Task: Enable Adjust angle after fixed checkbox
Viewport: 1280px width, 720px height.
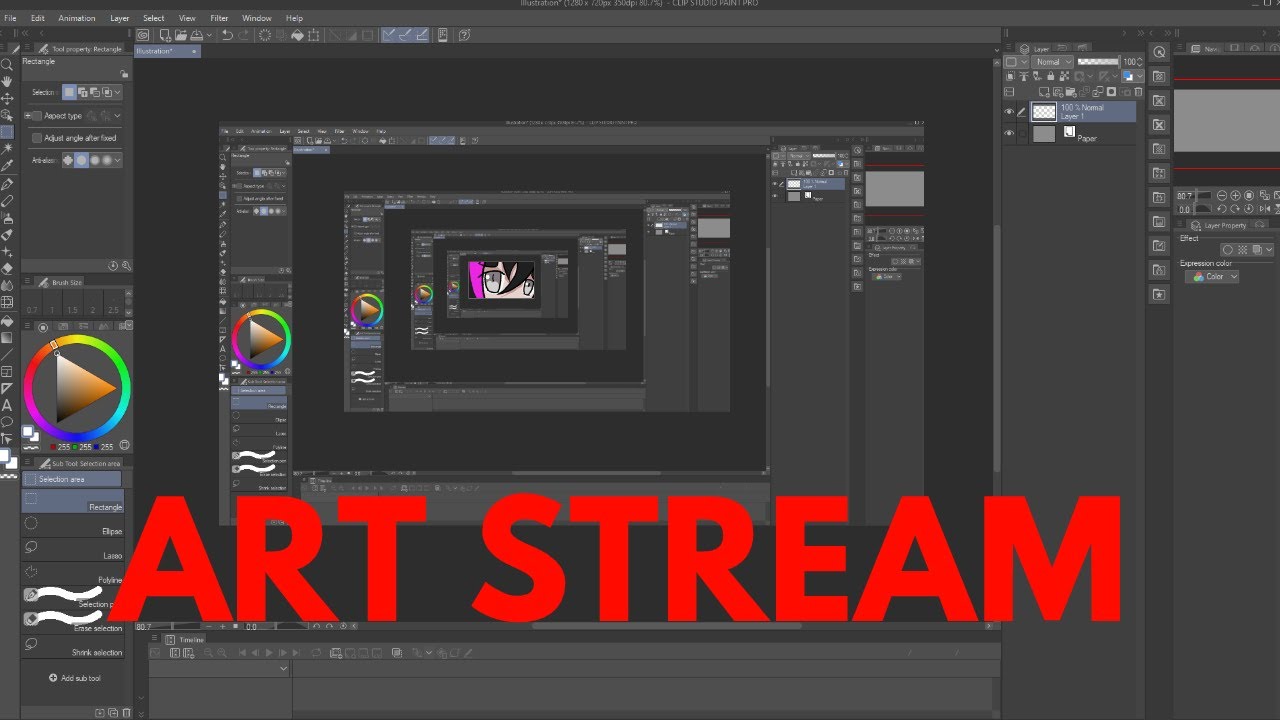Action: click(x=37, y=138)
